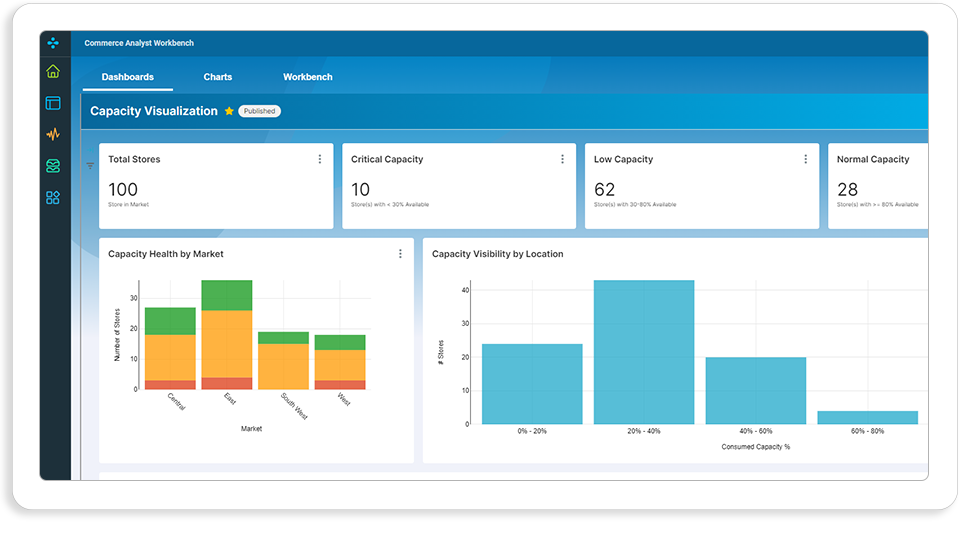Switch to the Charts tab

(x=217, y=77)
